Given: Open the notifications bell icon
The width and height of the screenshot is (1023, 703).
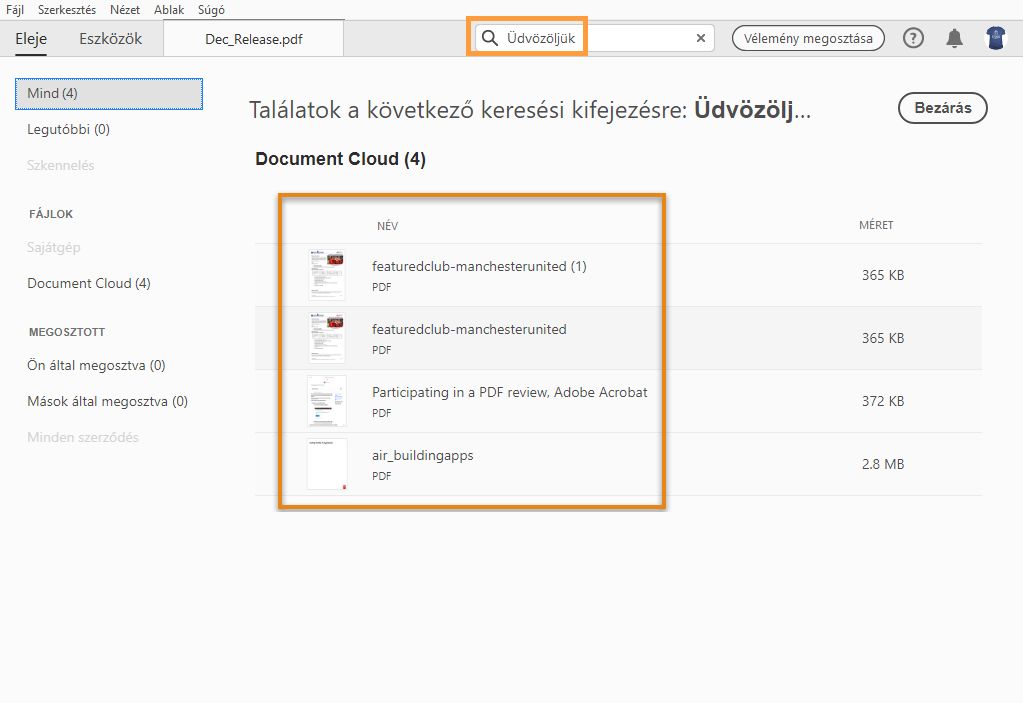Looking at the screenshot, I should [x=953, y=38].
